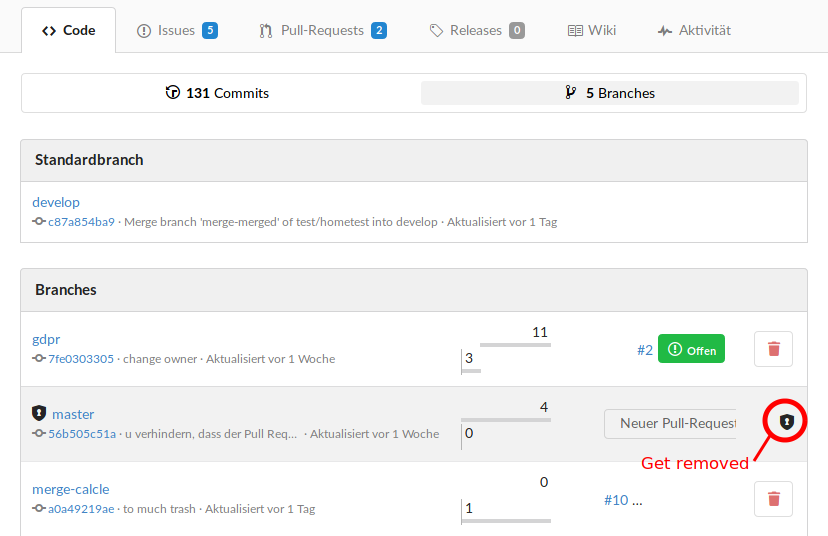This screenshot has width=828, height=536.
Task: Click the commit icon beside 56b505c51a
Action: [x=39, y=434]
